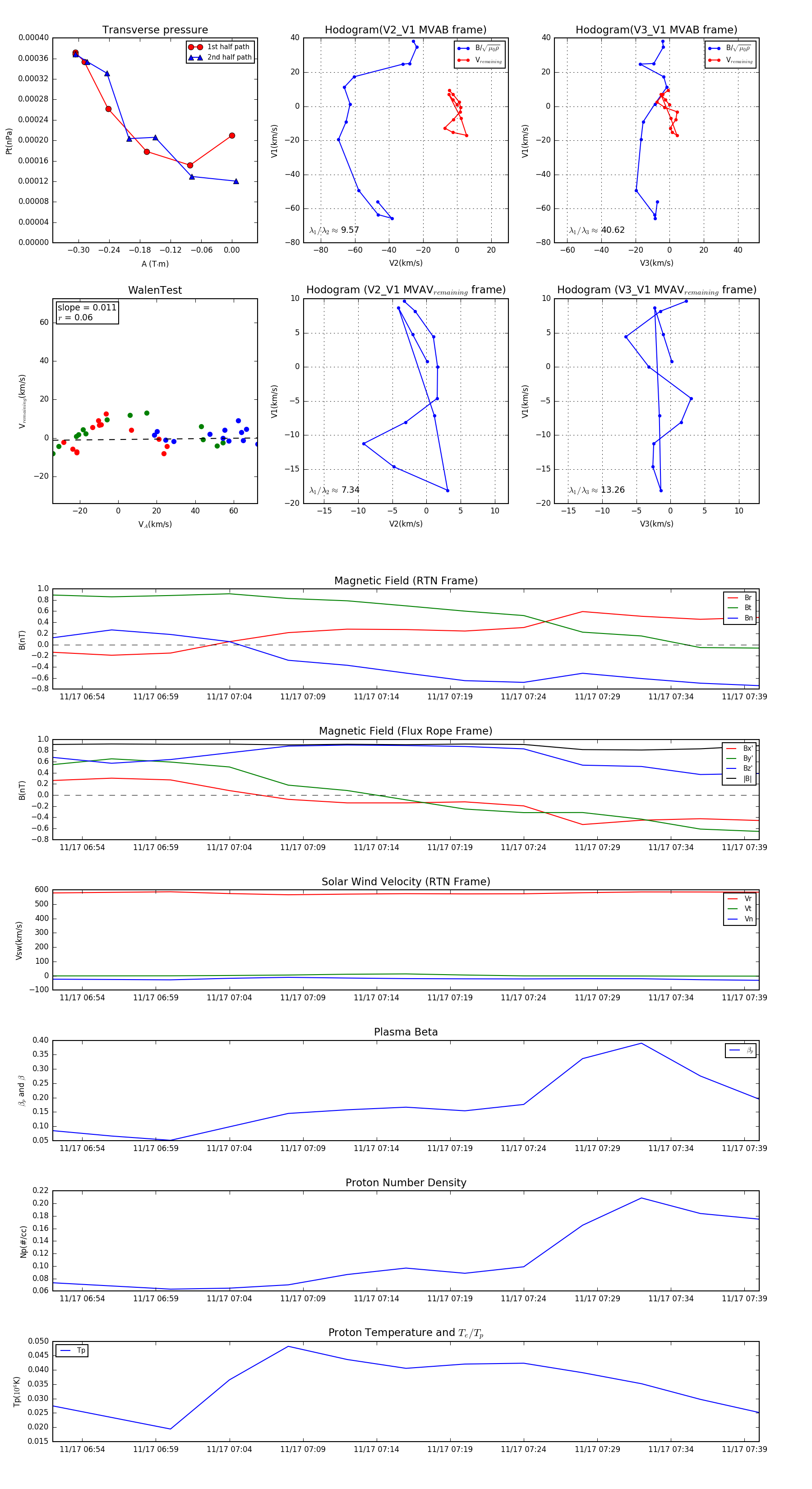This screenshot has width=812, height=1489.
Task: Click the 'Vsw(km/s)' y-axis label
Action: (x=18, y=940)
